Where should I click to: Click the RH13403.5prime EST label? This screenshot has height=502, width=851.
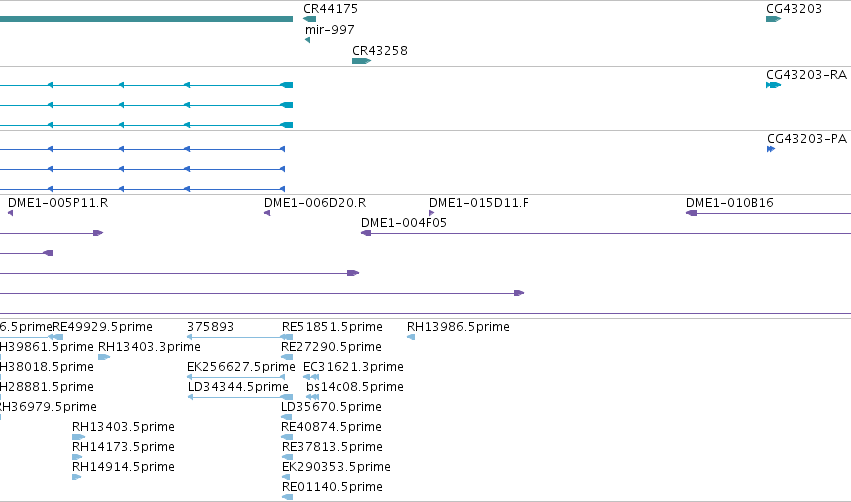[123, 427]
